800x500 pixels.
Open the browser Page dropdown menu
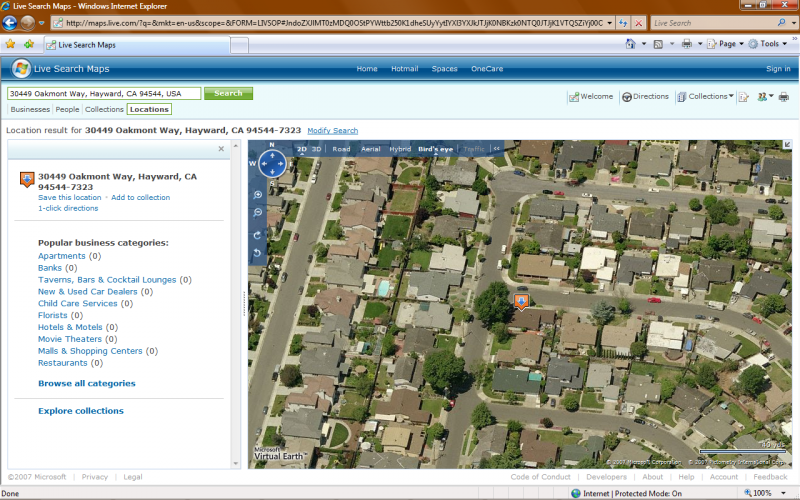click(730, 44)
